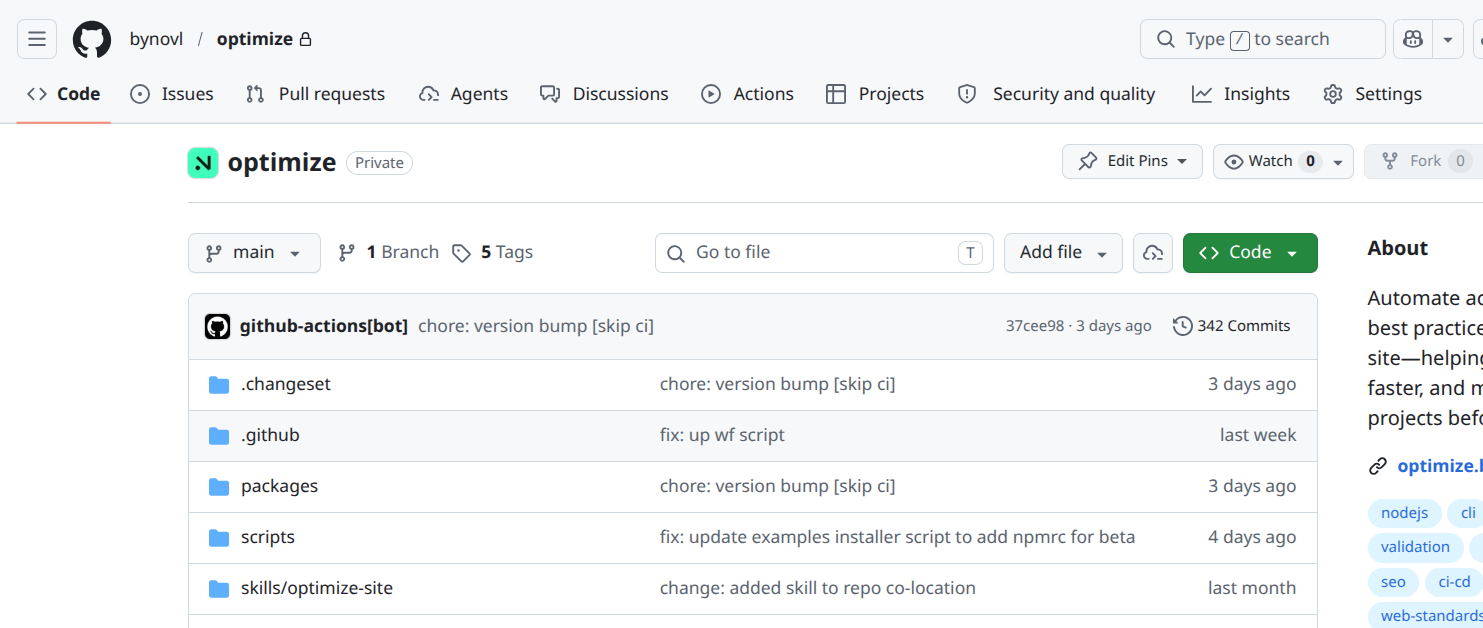Image resolution: width=1483 pixels, height=628 pixels.
Task: Open packages row commit 'chore: version bump [skip ci]'
Action: click(778, 486)
